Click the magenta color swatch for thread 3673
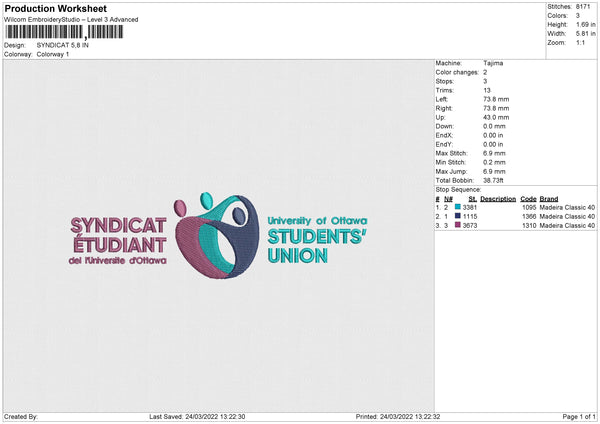The image size is (600, 424). [x=458, y=225]
